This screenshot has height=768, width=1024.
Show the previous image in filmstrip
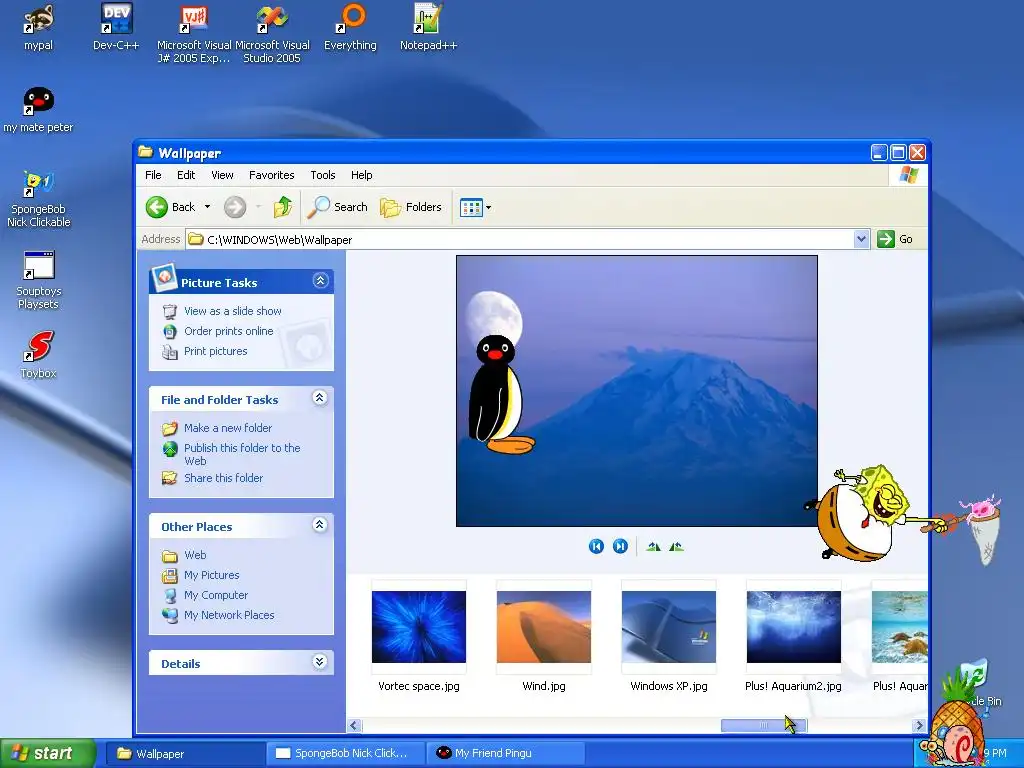[x=596, y=546]
